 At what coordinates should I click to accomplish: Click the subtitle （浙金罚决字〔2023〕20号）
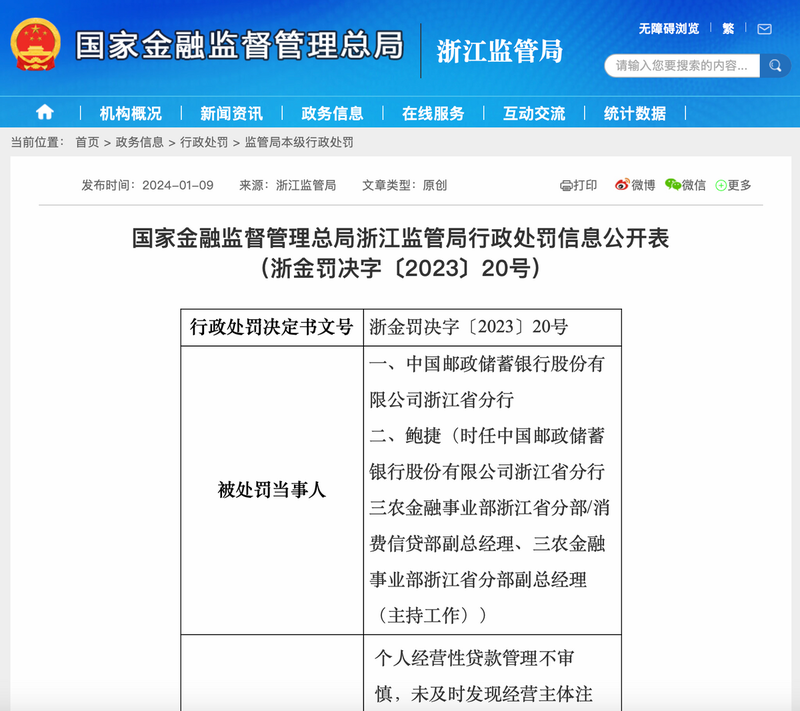pos(401,268)
